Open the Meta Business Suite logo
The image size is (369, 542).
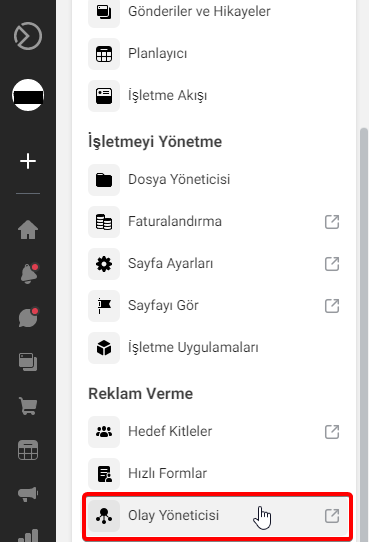click(28, 36)
